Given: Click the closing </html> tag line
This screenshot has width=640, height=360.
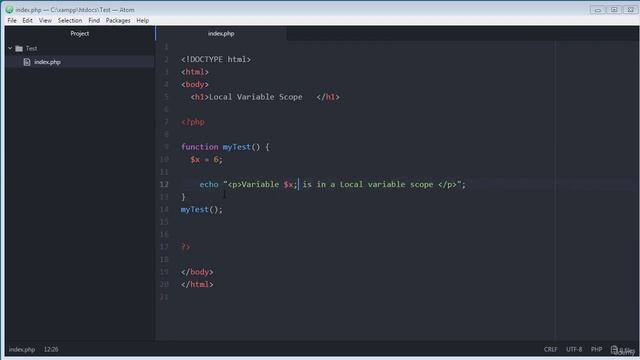Looking at the screenshot, I should 197,284.
